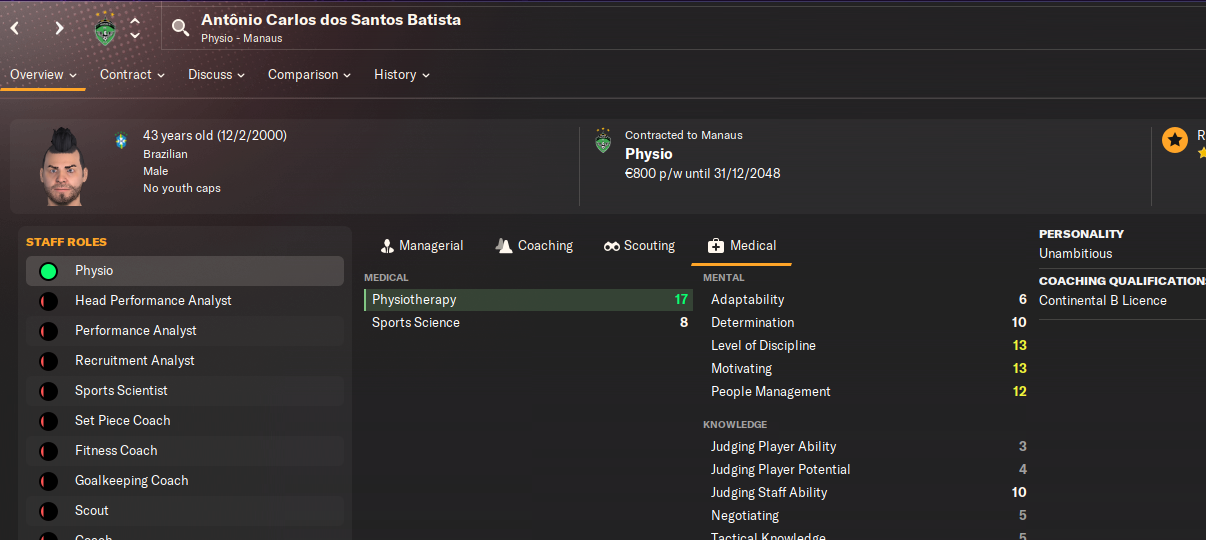The height and width of the screenshot is (540, 1206).
Task: Go forward using the right arrow
Action: pos(59,28)
